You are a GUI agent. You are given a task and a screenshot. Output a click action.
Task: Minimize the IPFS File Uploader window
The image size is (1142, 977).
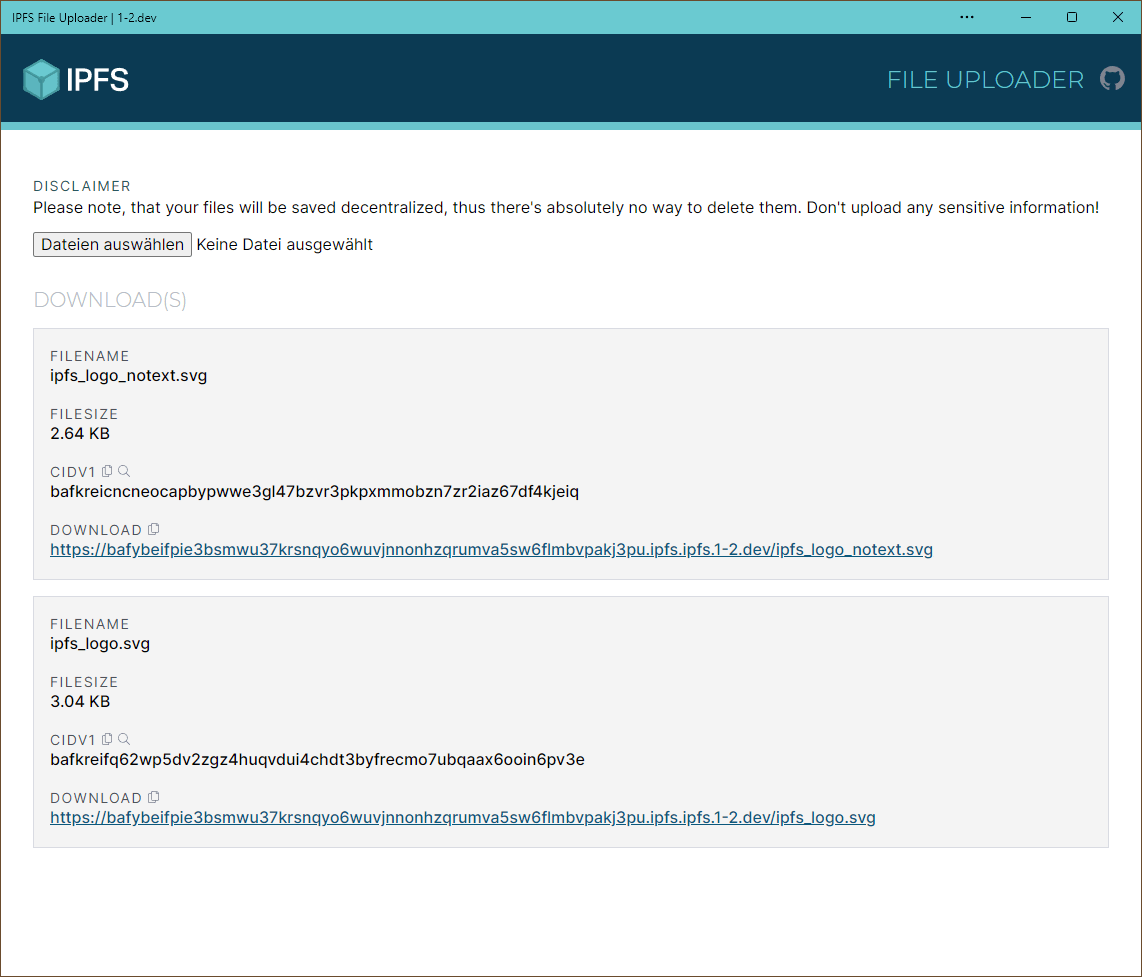coord(1026,17)
